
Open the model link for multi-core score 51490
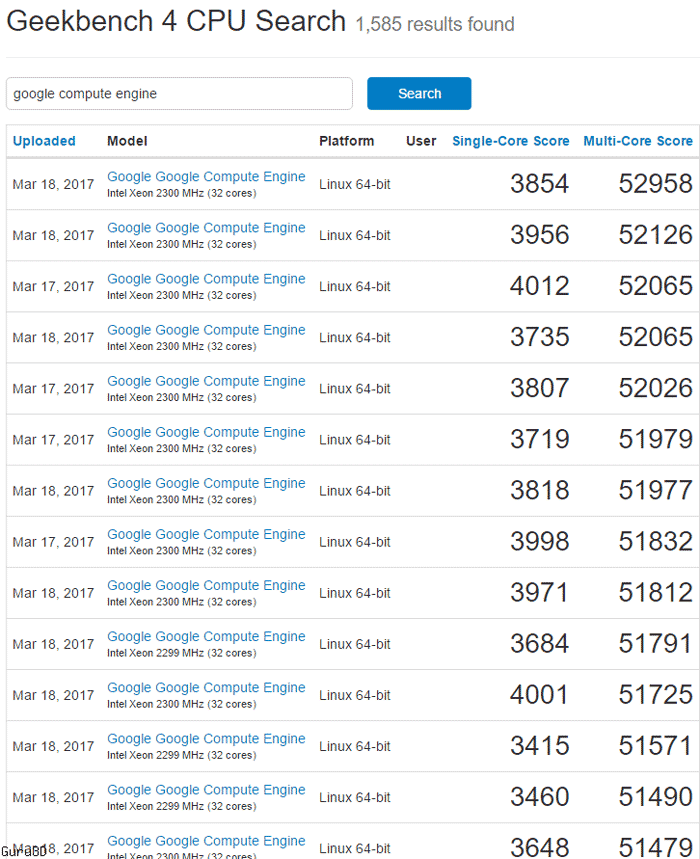206,789
